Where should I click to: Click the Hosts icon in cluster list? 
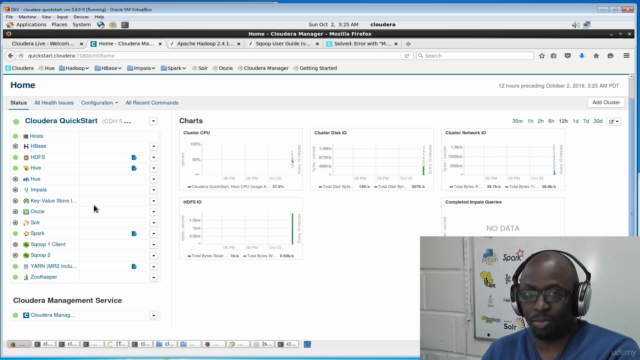(x=26, y=136)
